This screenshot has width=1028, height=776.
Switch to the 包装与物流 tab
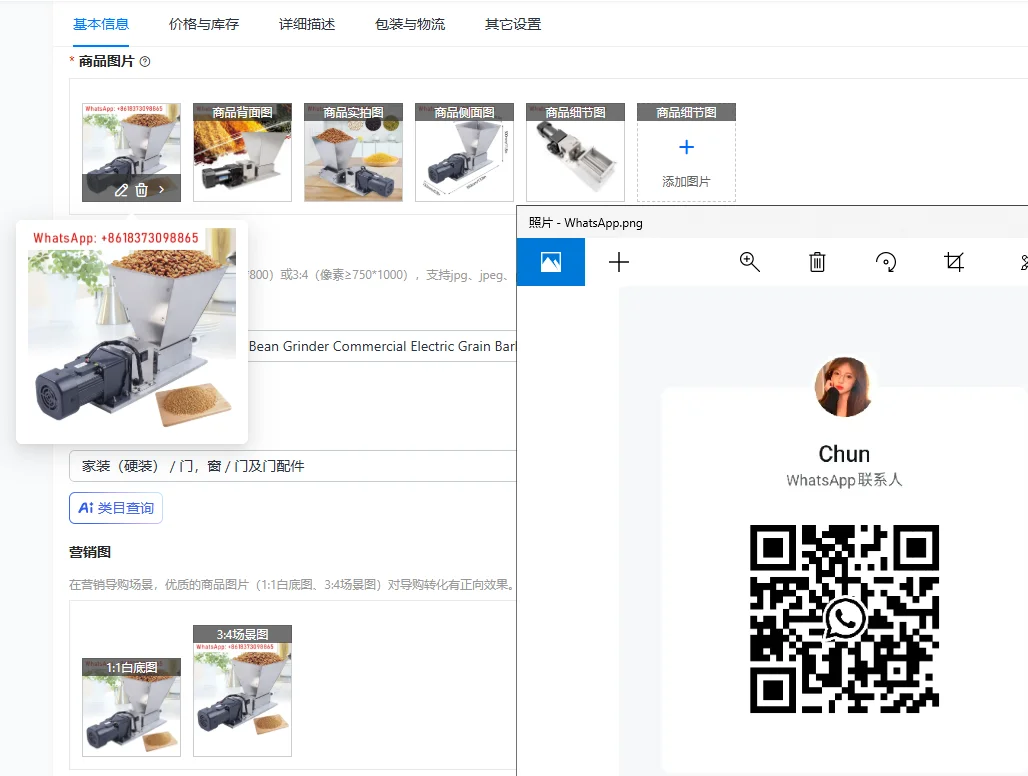(410, 22)
